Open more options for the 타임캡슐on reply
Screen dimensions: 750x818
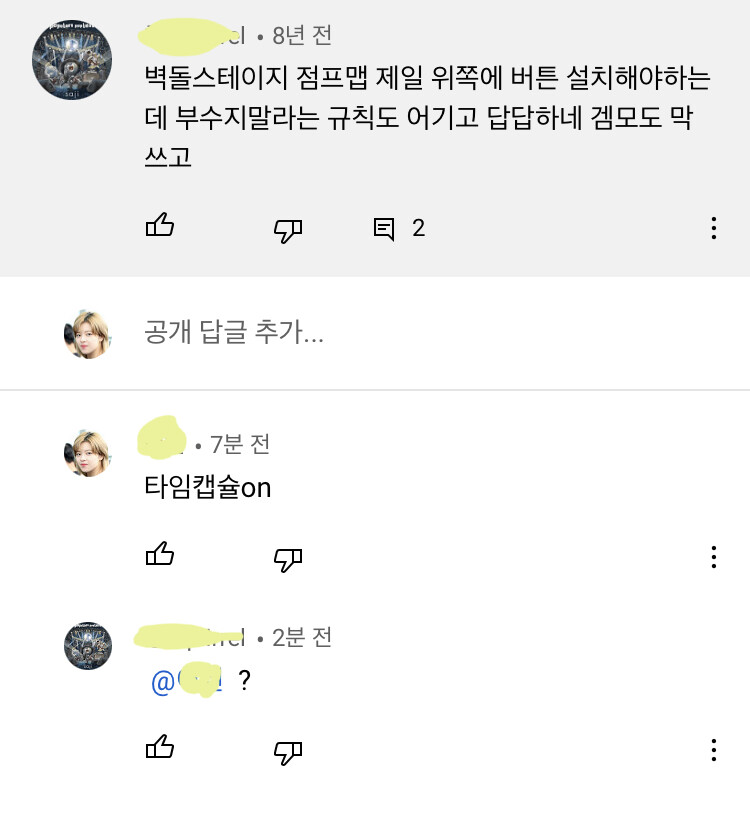tap(713, 556)
